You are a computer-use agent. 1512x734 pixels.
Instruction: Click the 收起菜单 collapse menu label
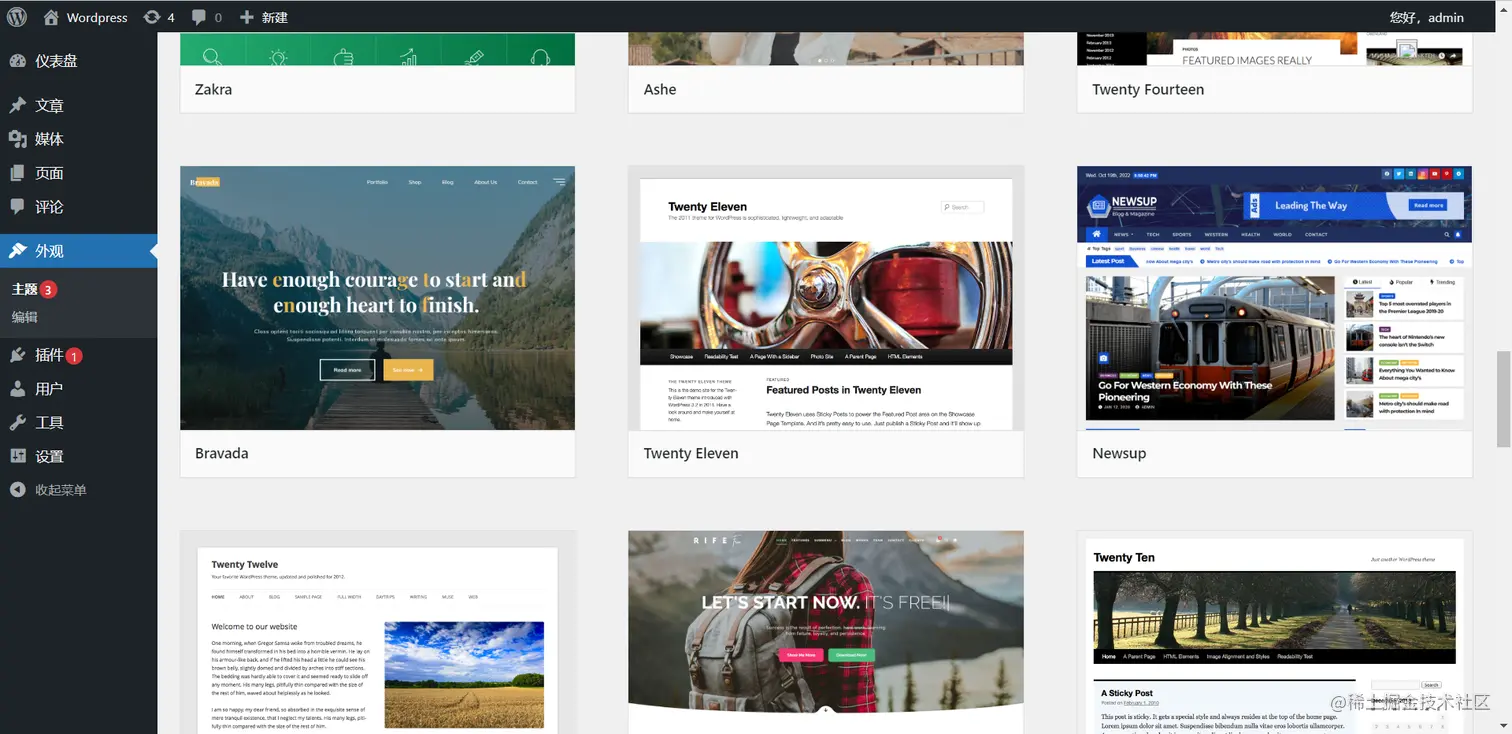61,490
